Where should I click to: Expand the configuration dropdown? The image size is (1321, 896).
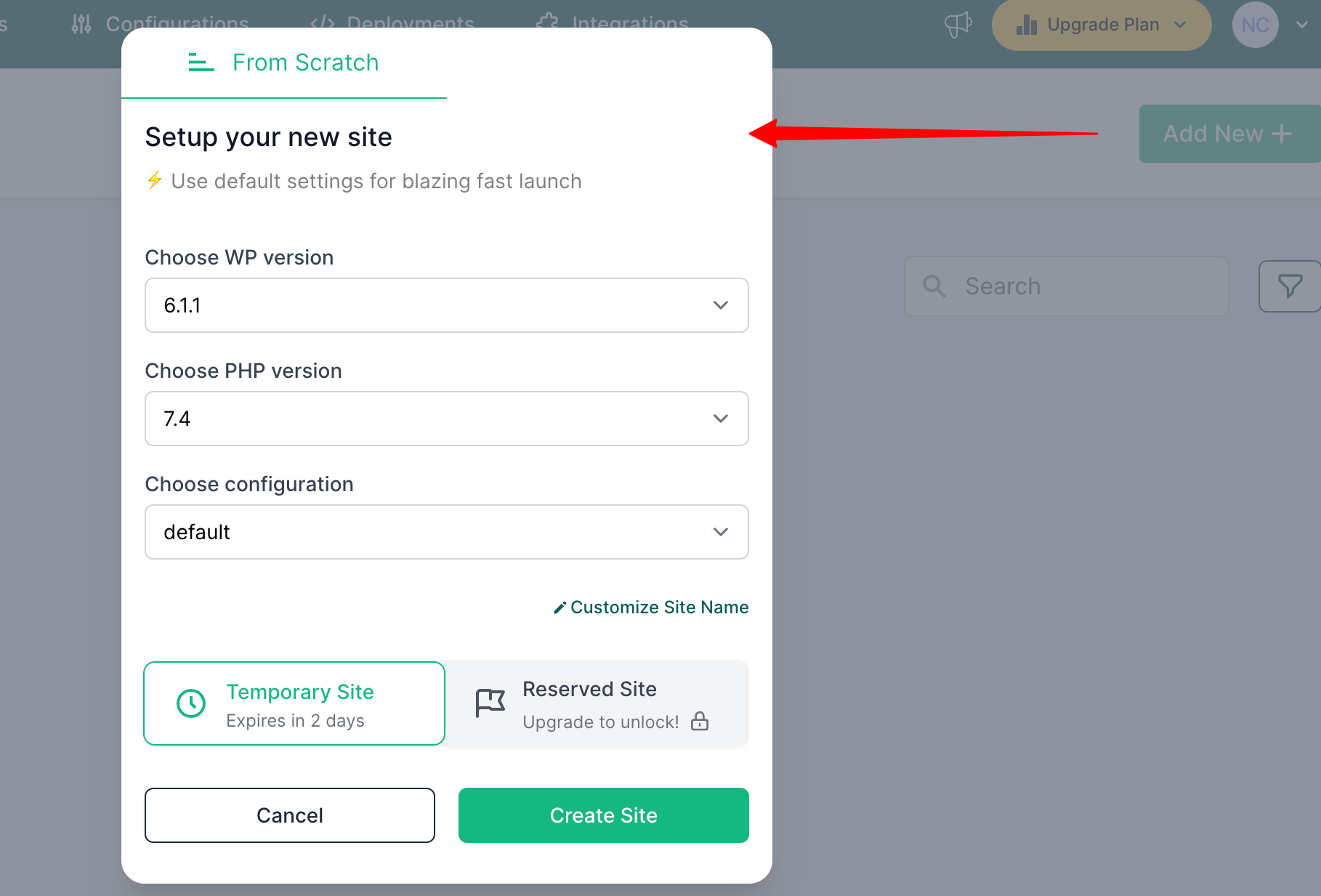tap(446, 532)
